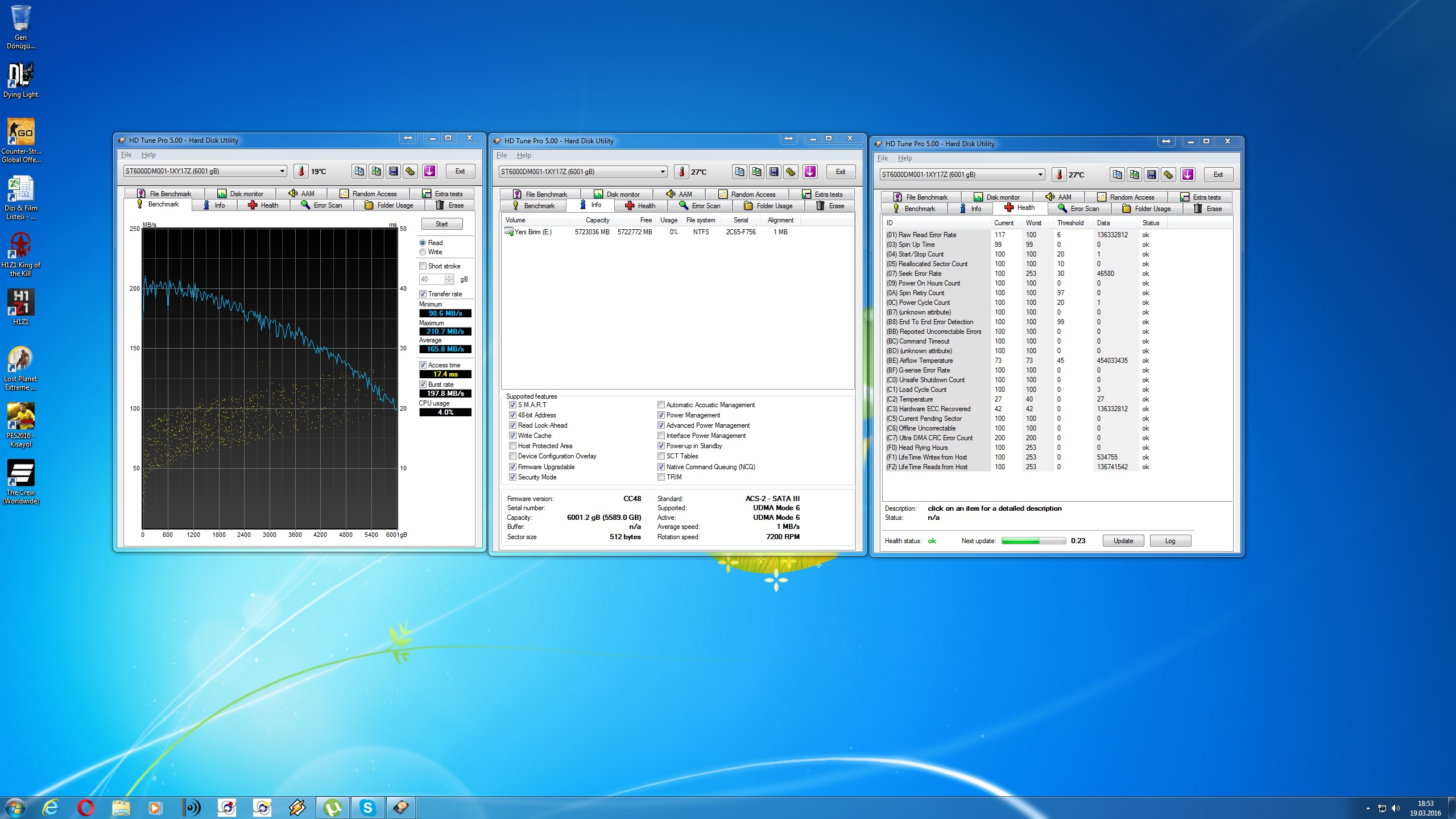
Task: Show hidden icons arrow in the system tray
Action: click(x=1368, y=808)
